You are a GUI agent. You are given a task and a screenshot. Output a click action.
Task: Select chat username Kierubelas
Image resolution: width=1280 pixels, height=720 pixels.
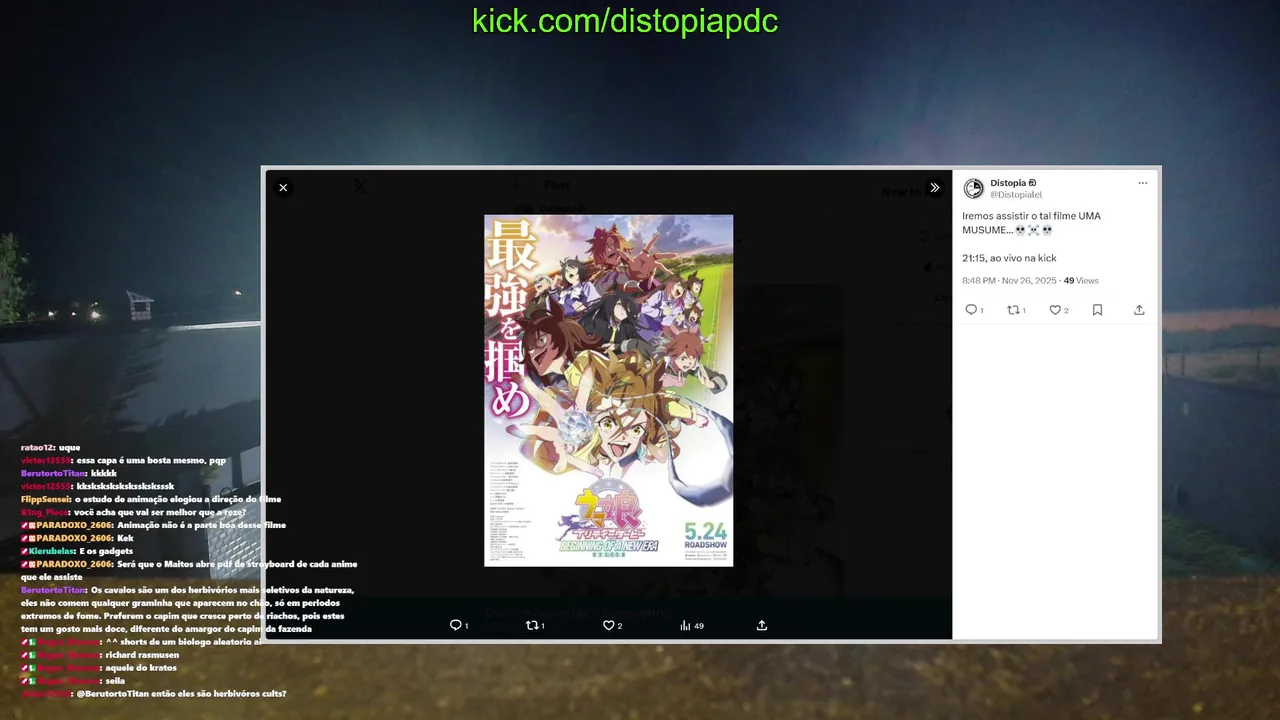pyautogui.click(x=52, y=551)
